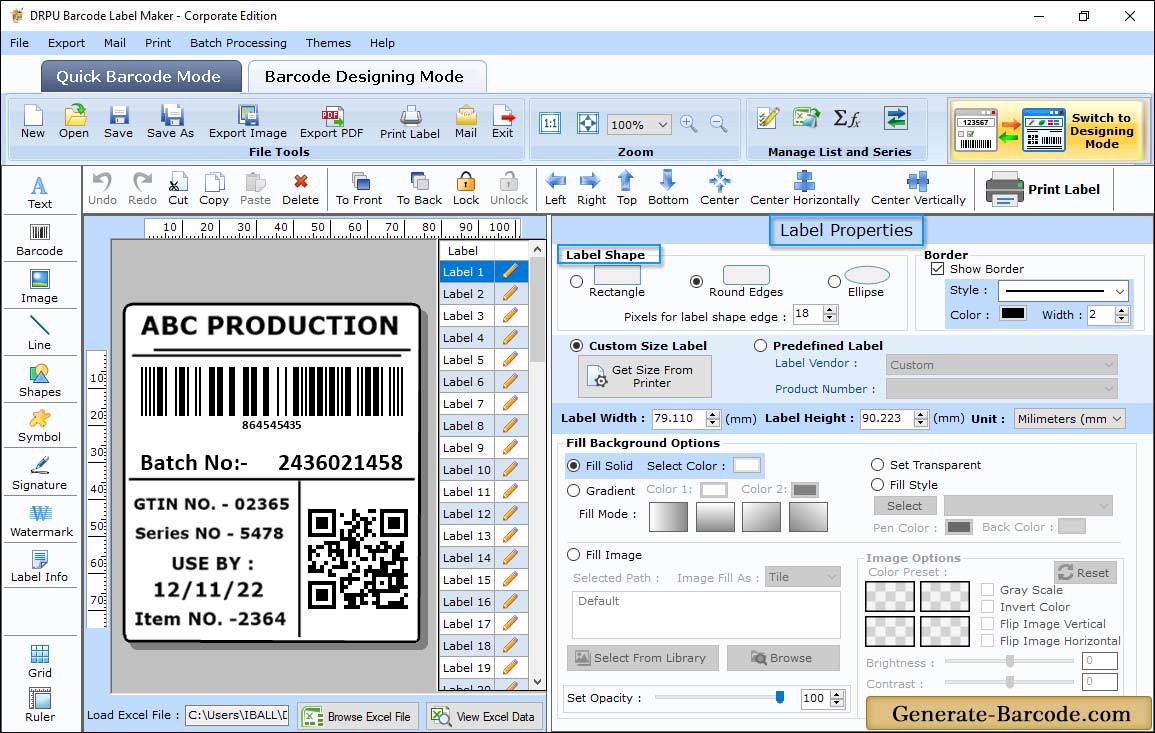Open the File menu
The width and height of the screenshot is (1155, 733).
coord(19,43)
